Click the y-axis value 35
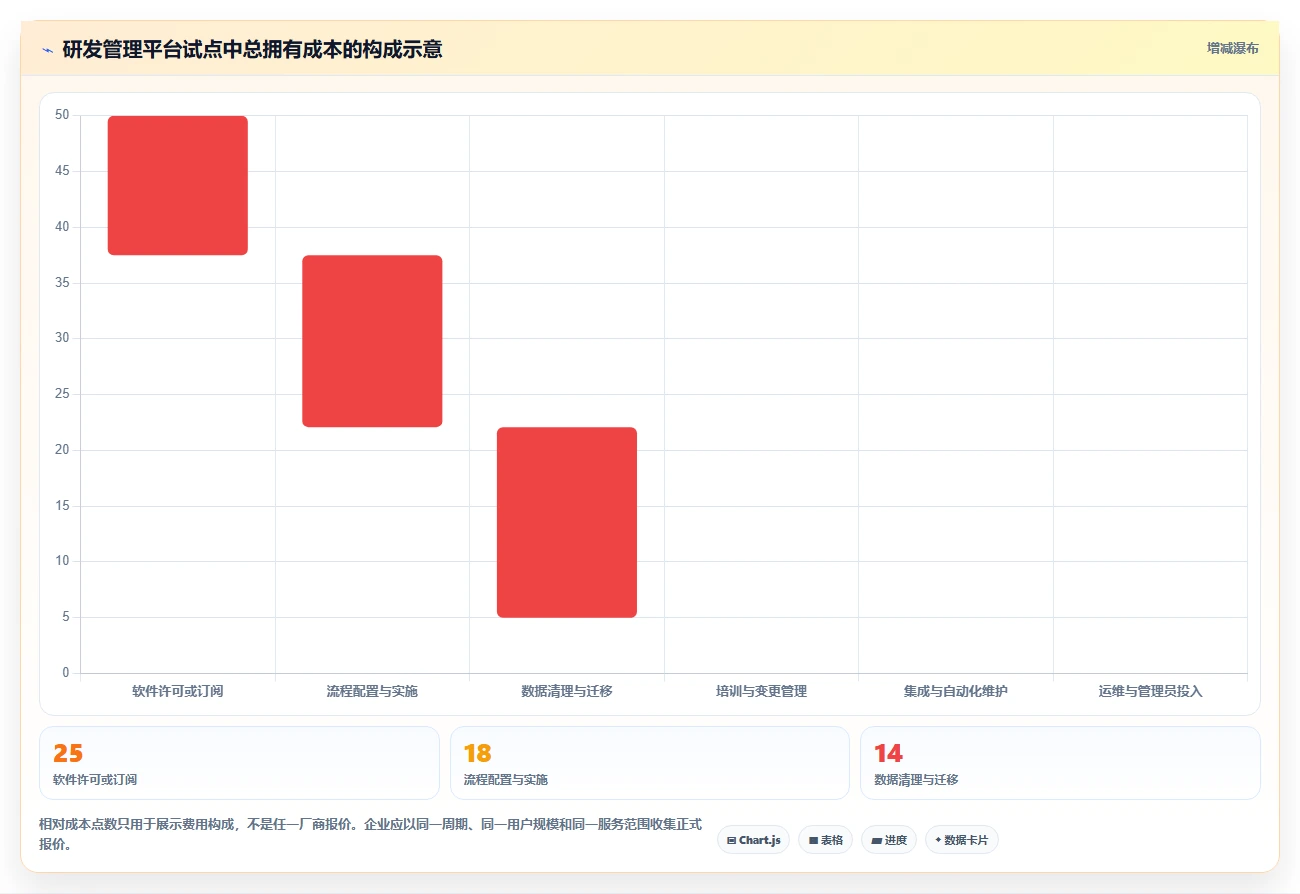The height and width of the screenshot is (894, 1300). (x=62, y=283)
